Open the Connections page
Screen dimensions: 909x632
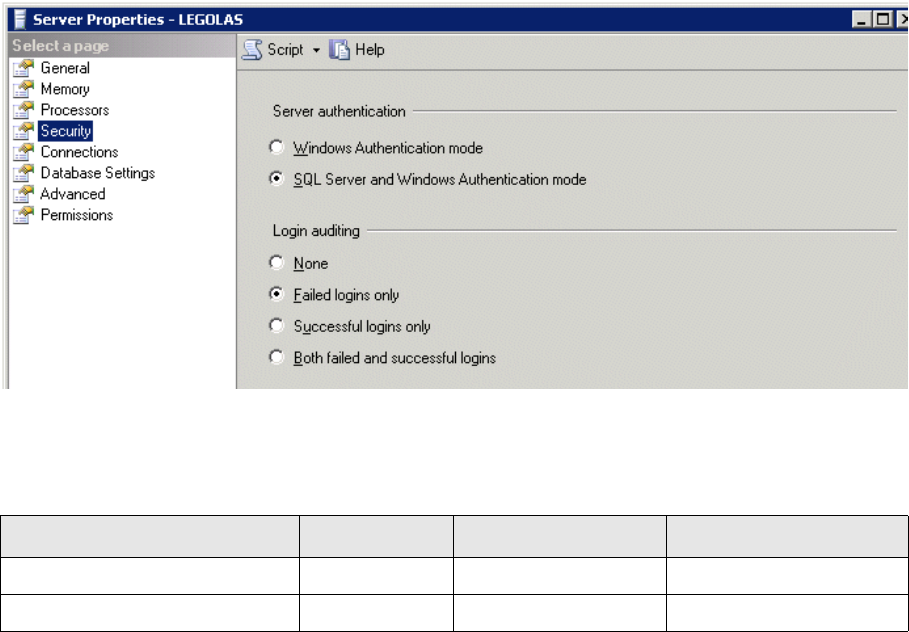[79, 152]
